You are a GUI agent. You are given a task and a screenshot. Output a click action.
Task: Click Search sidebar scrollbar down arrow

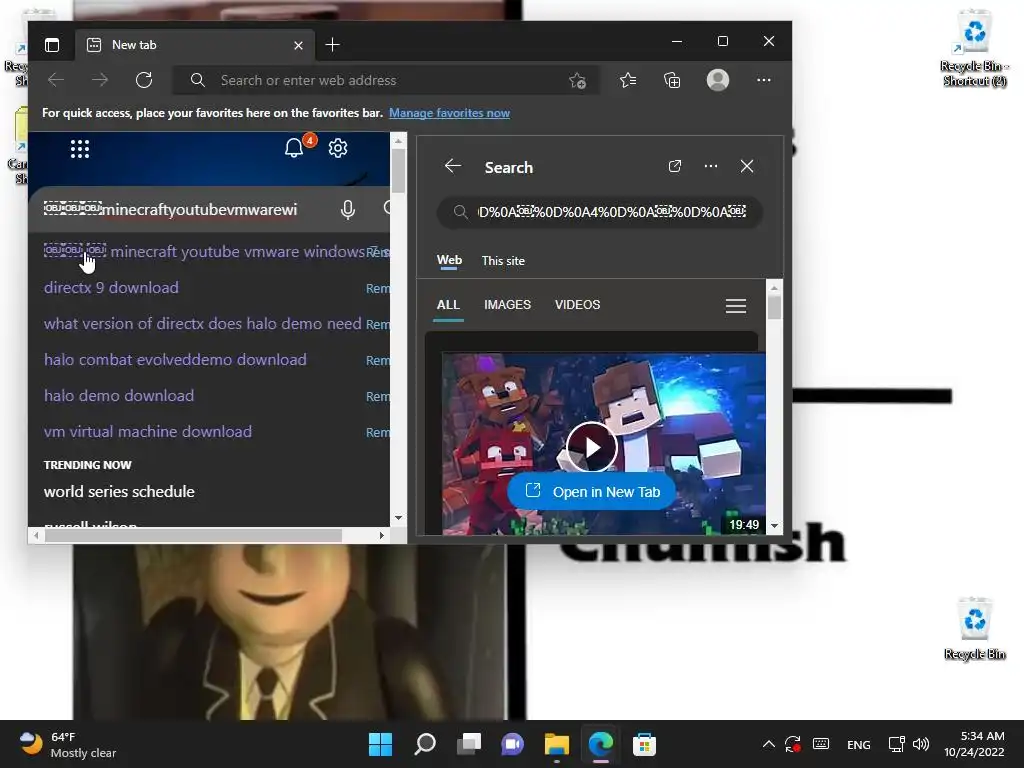[x=774, y=526]
